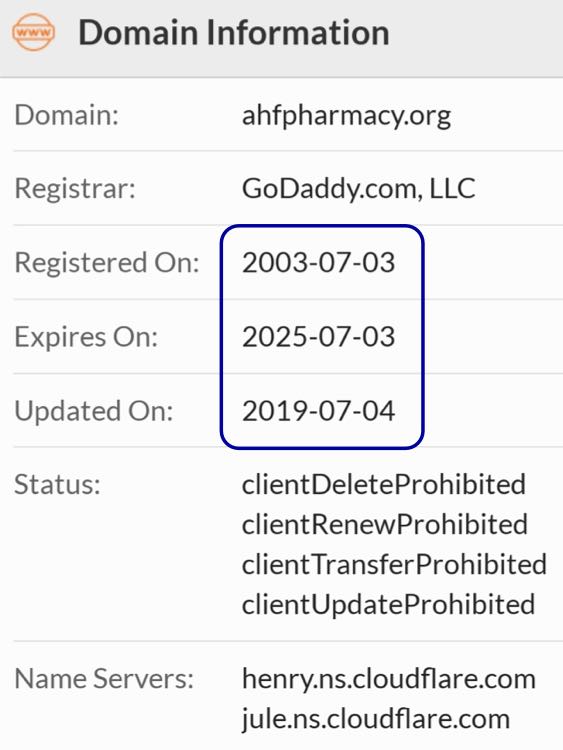
Task: Click the registered date 2003-07-03
Action: pyautogui.click(x=319, y=263)
